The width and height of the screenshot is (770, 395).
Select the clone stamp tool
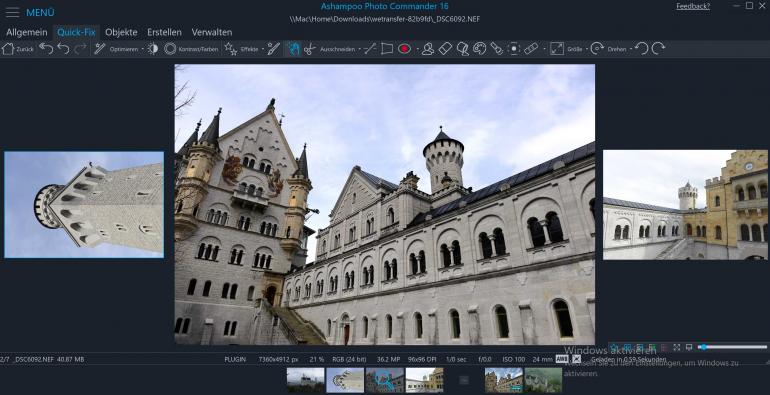click(462, 49)
